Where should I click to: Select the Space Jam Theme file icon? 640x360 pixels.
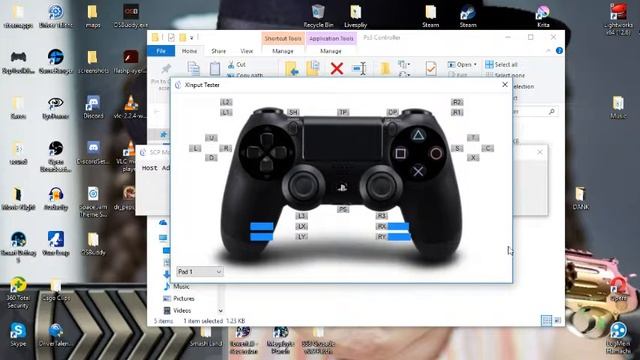93,202
